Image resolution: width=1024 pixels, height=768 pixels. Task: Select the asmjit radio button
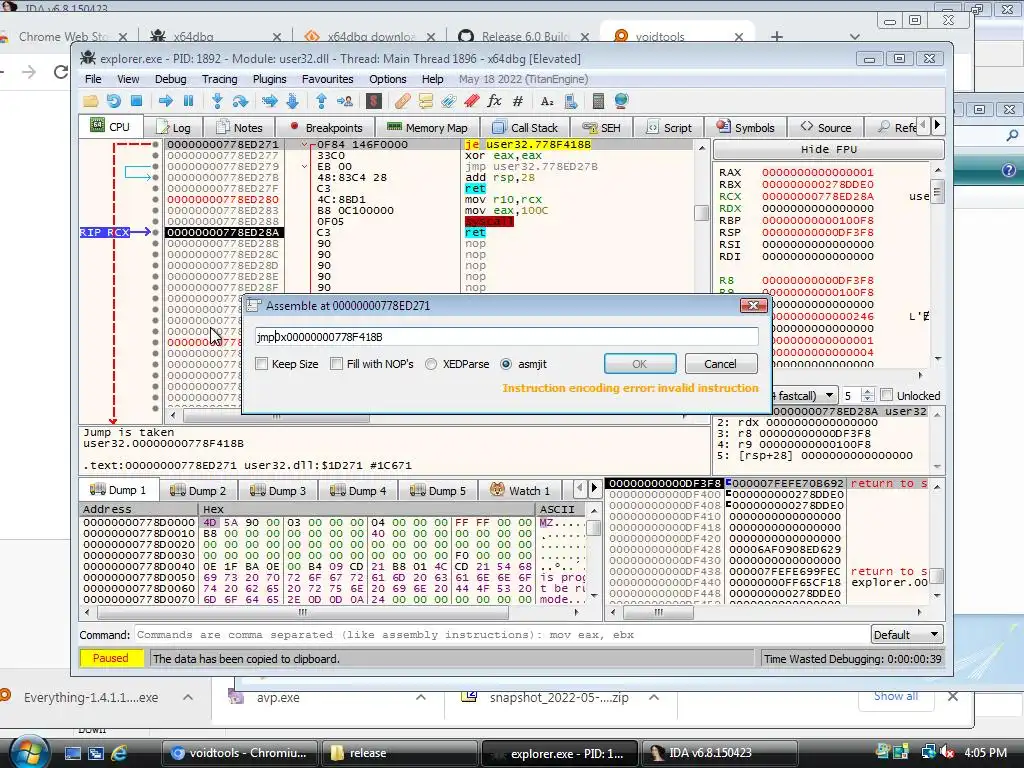tap(506, 364)
